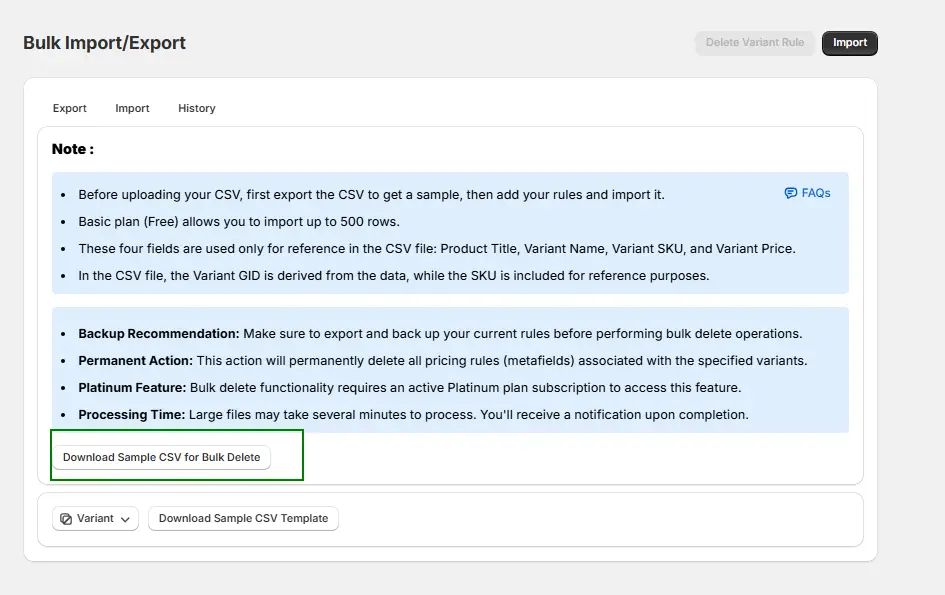Click the Platinum Feature bold label

pos(132,387)
